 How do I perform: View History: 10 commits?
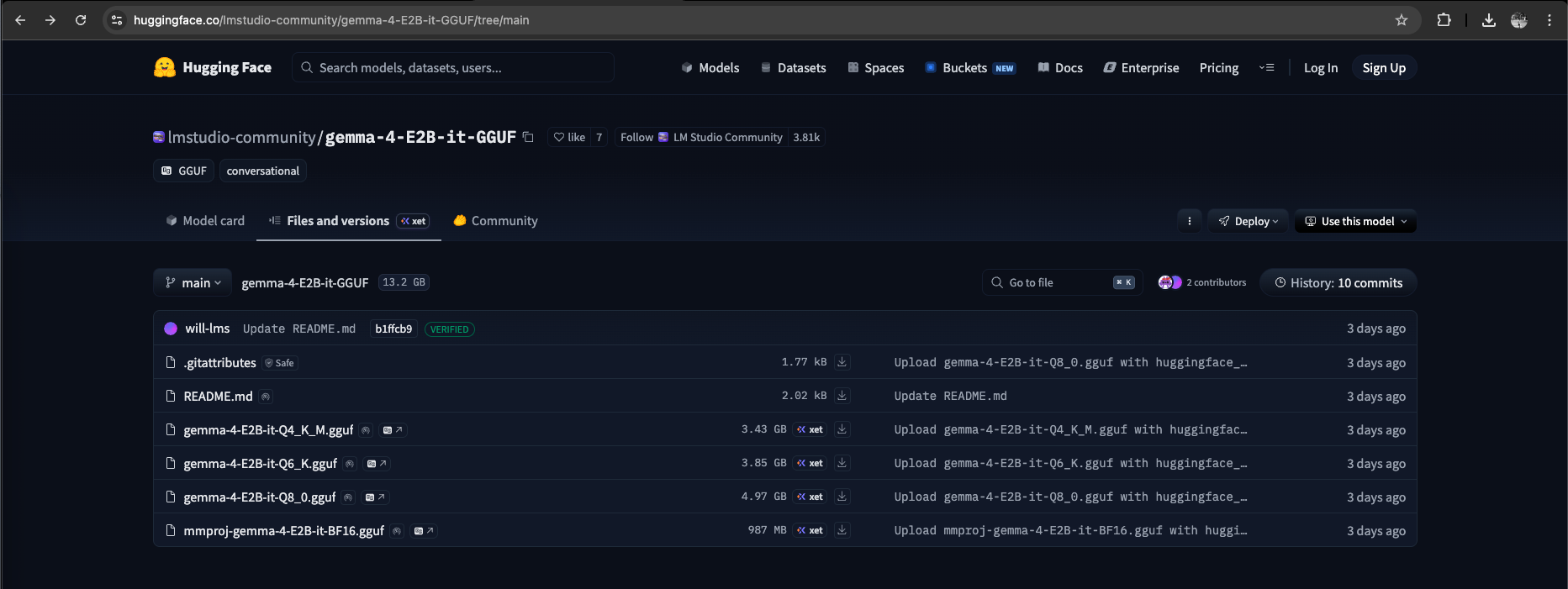1338,283
